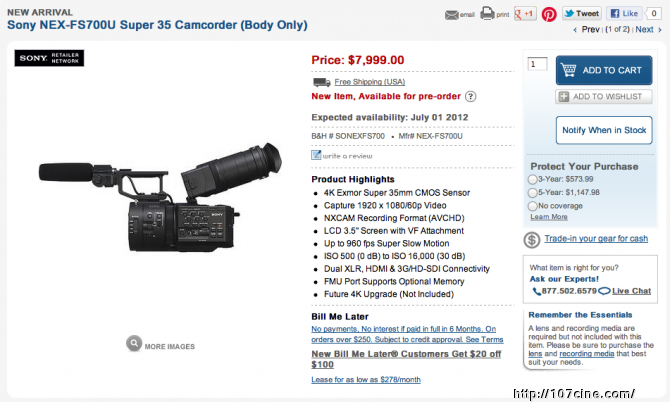Select 3-Year $573.99 protection plan
Screen dimensions: 670x402
(532, 179)
